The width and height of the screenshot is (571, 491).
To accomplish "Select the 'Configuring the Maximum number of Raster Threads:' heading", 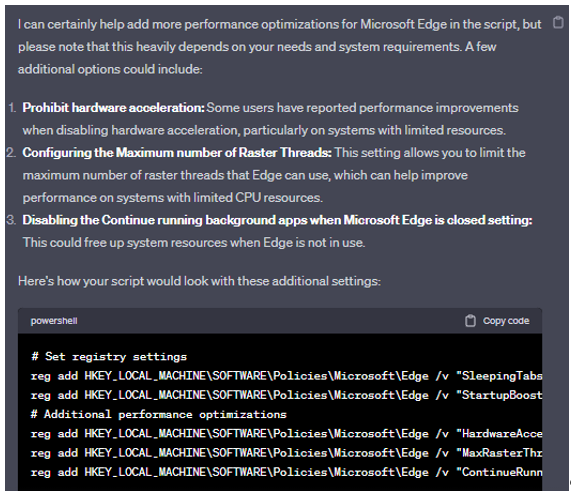I will pos(177,153).
